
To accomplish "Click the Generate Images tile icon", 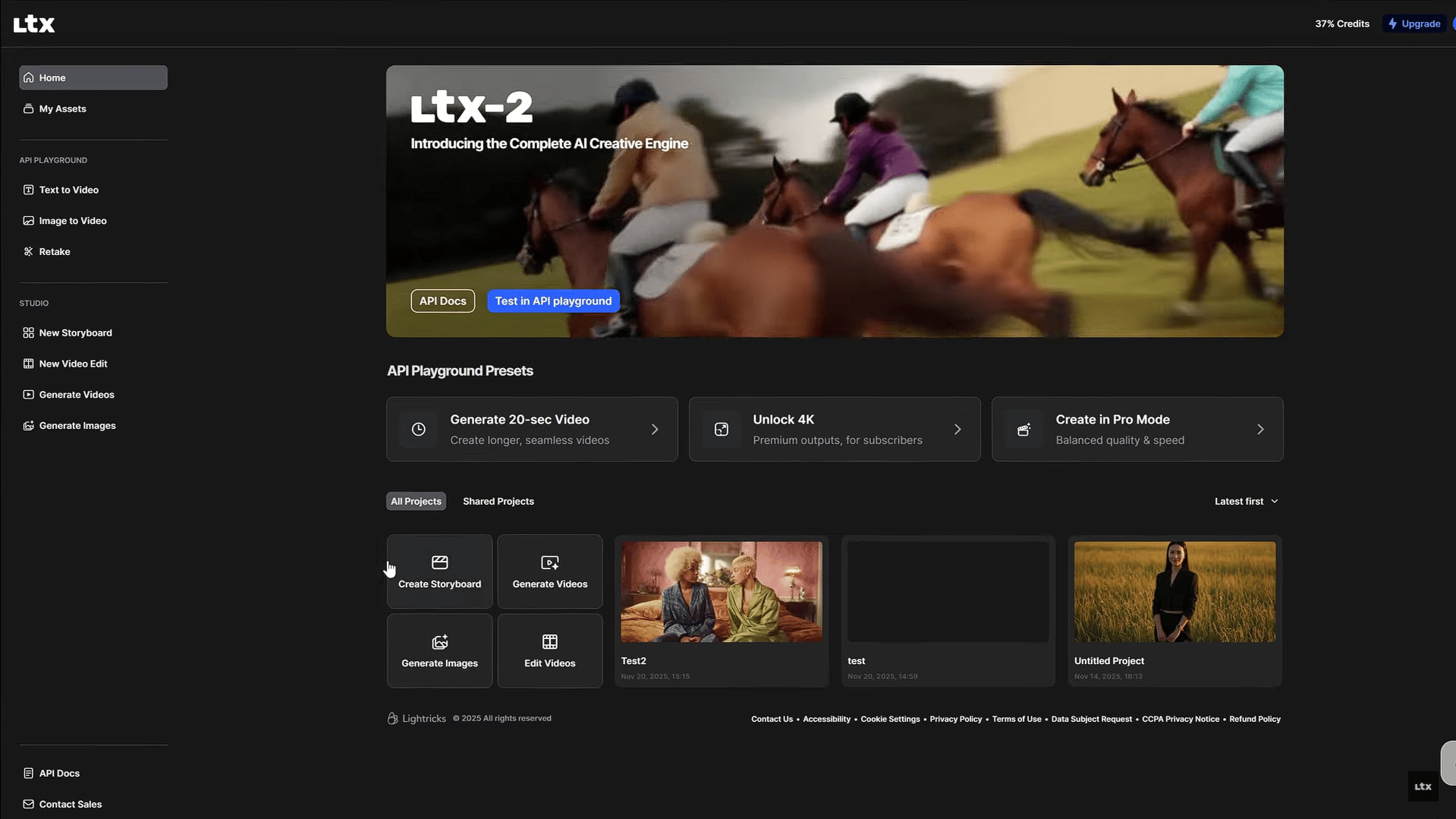I will [x=440, y=642].
